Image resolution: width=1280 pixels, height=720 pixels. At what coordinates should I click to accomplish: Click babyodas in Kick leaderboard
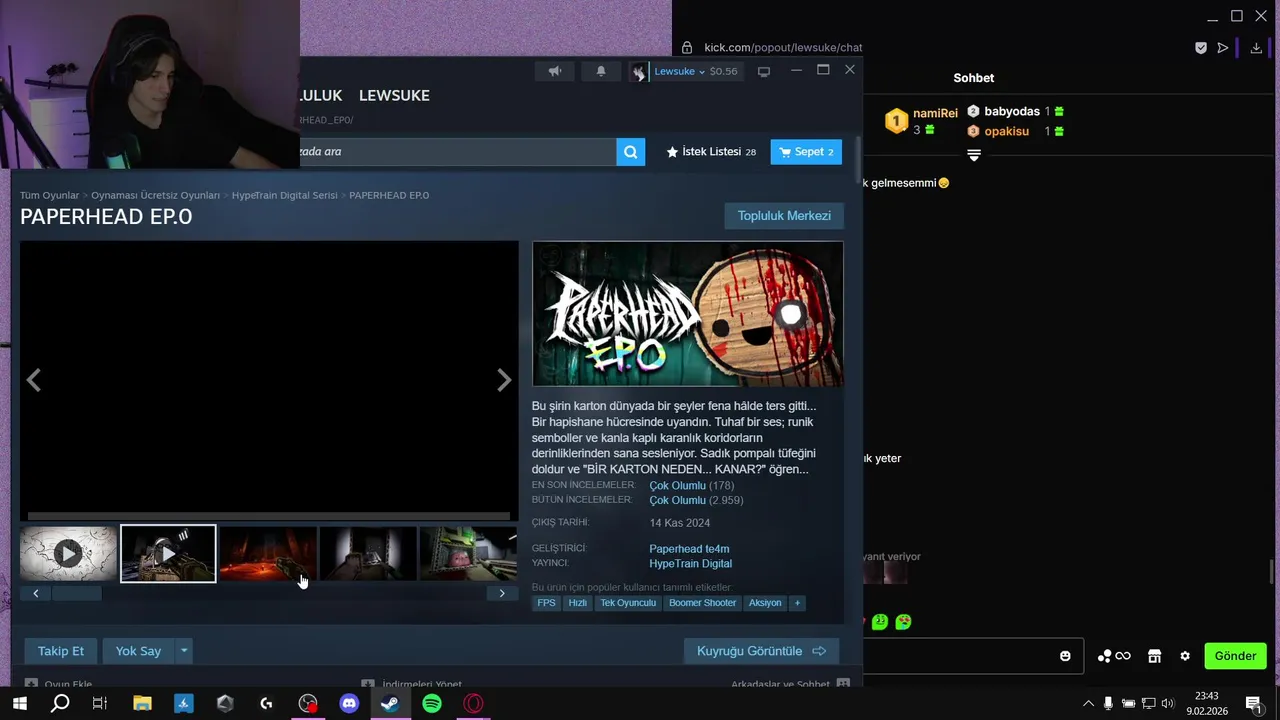[1012, 111]
